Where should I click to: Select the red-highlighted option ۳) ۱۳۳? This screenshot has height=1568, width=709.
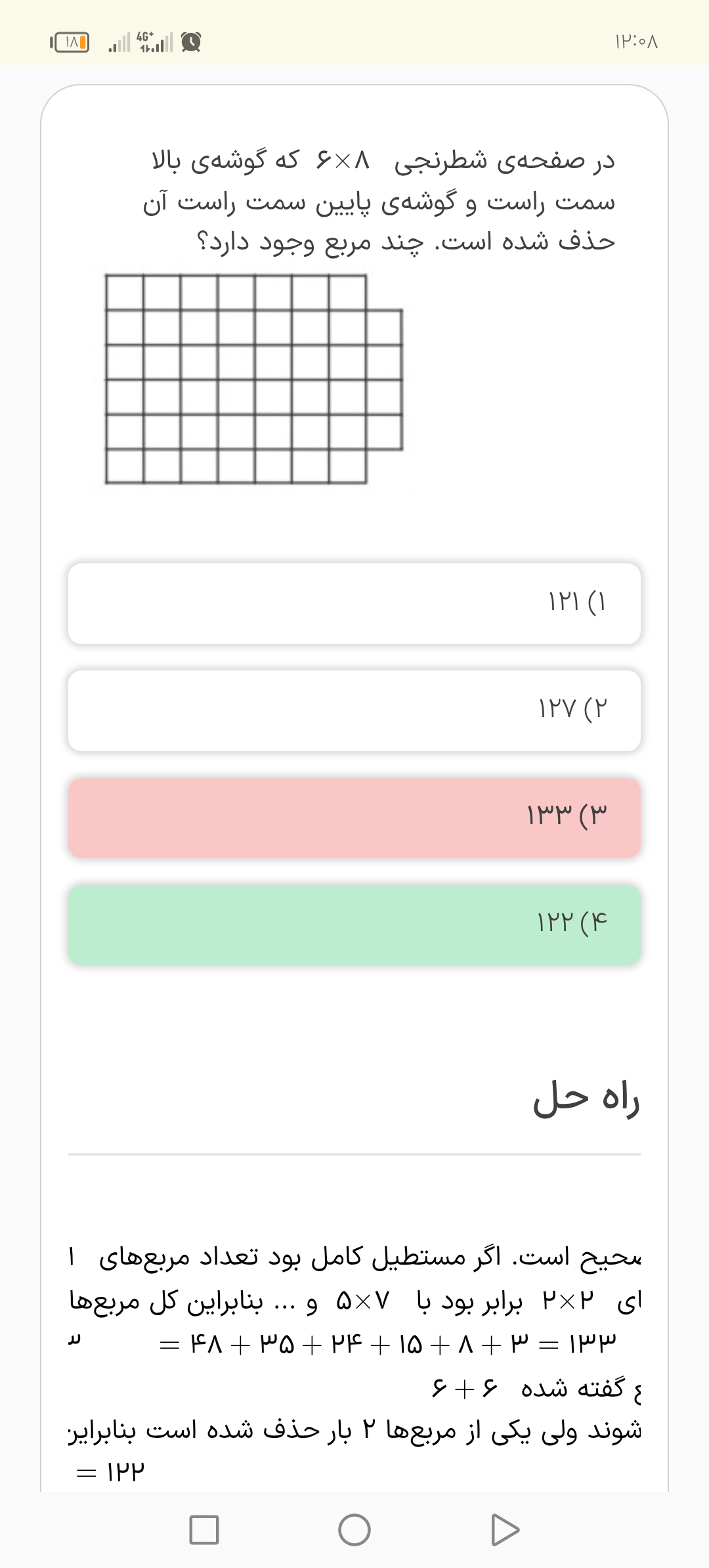pyautogui.click(x=354, y=817)
